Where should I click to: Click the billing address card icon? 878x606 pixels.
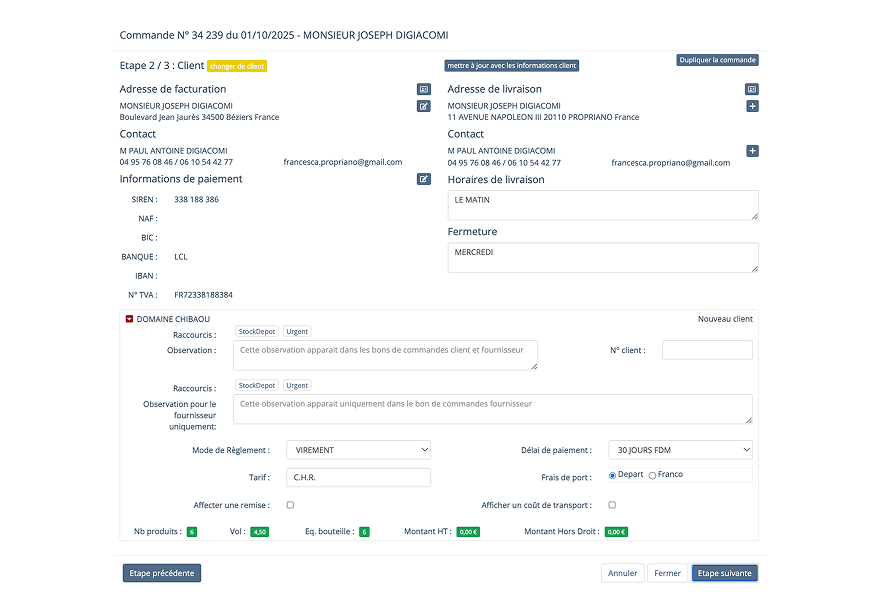tap(424, 89)
